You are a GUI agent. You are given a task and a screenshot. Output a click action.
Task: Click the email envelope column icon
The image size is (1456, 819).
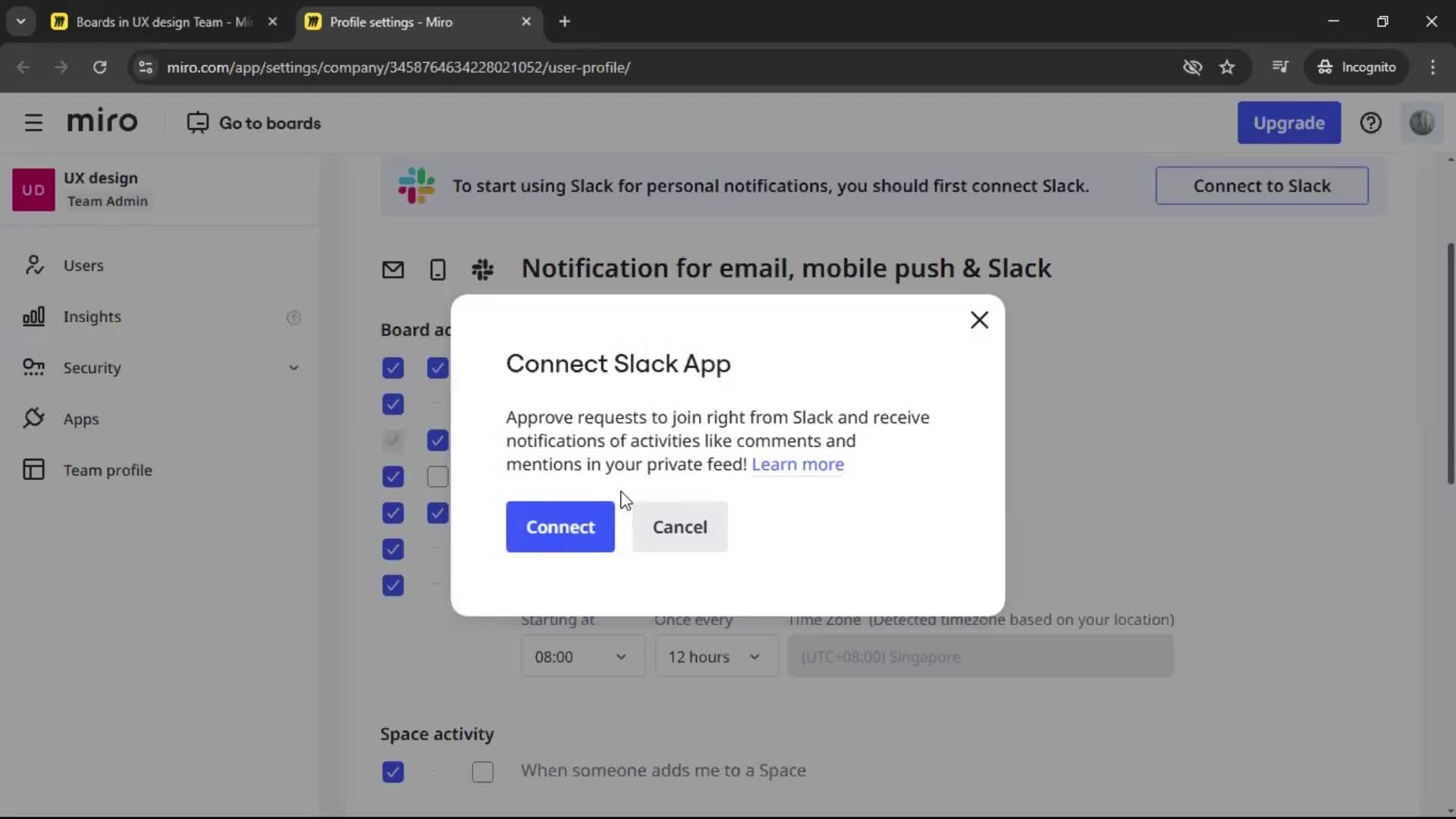[x=393, y=270]
